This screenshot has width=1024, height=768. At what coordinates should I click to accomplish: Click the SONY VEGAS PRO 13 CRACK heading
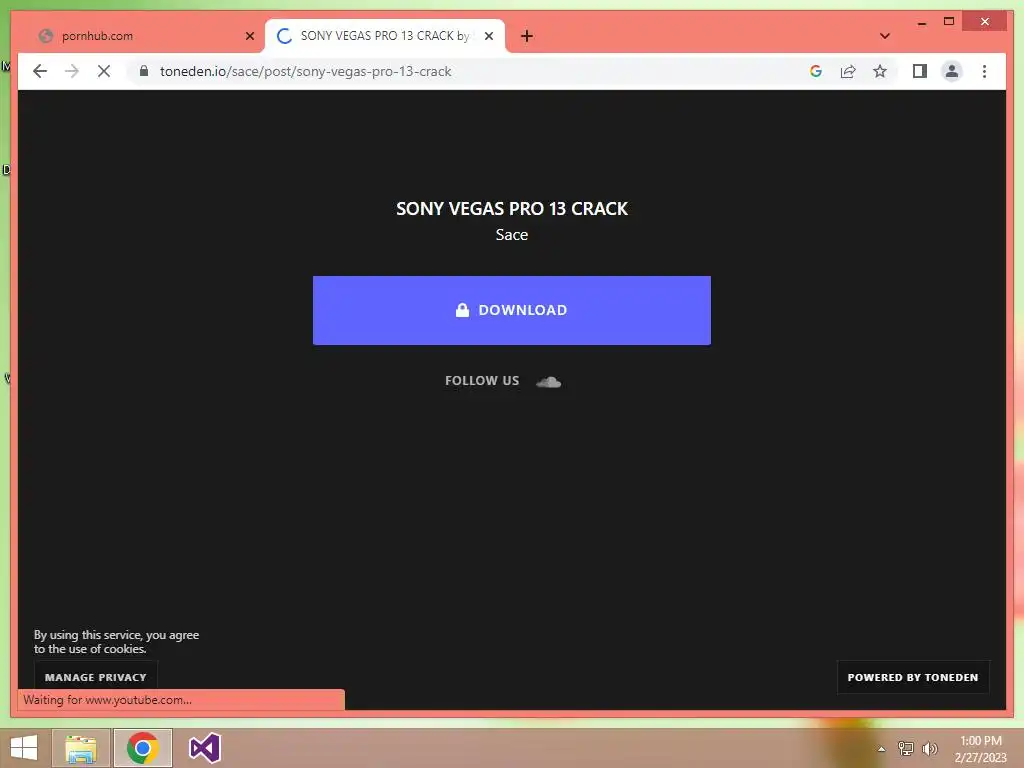point(511,208)
